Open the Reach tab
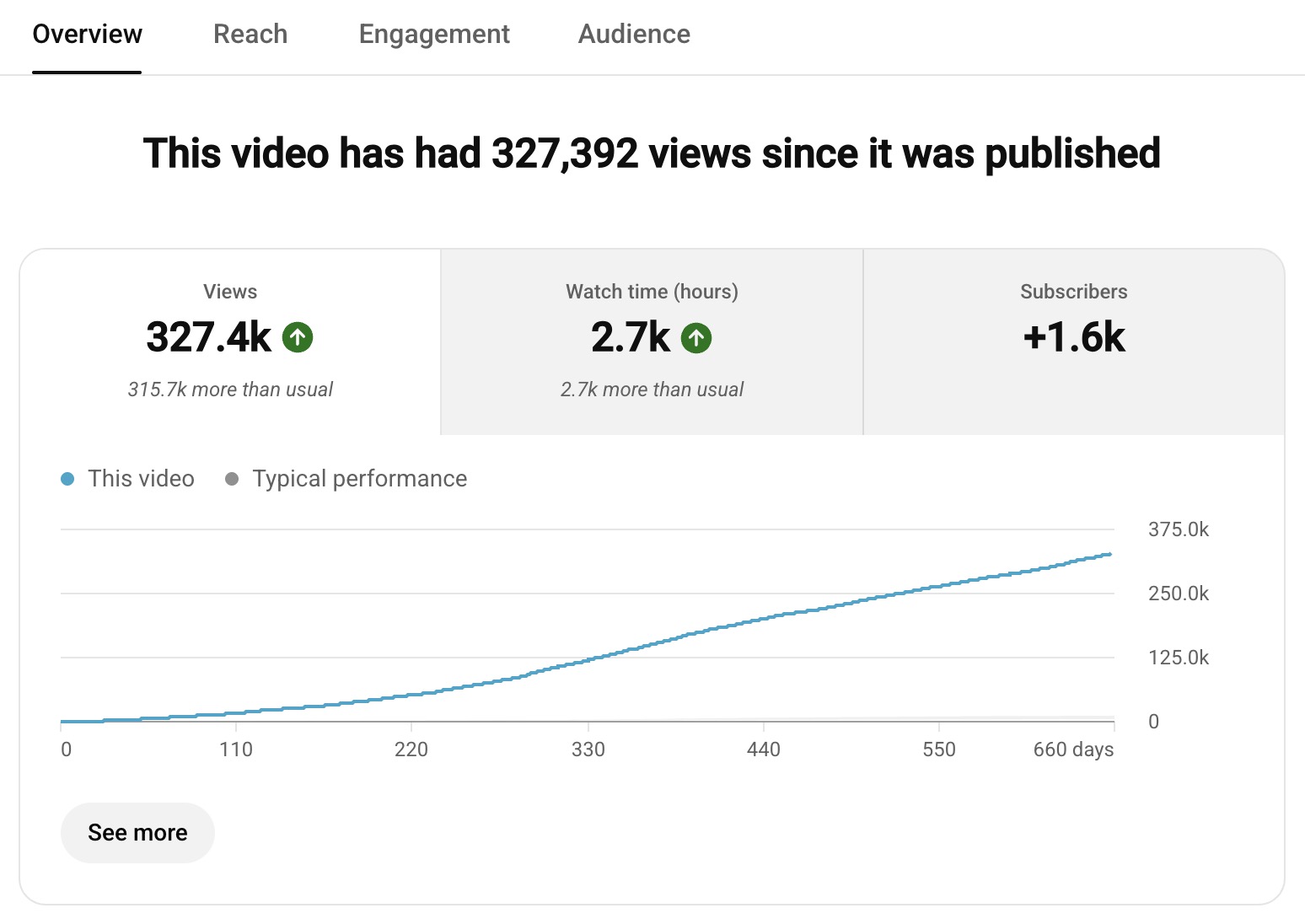Image resolution: width=1305 pixels, height=924 pixels. coord(250,35)
